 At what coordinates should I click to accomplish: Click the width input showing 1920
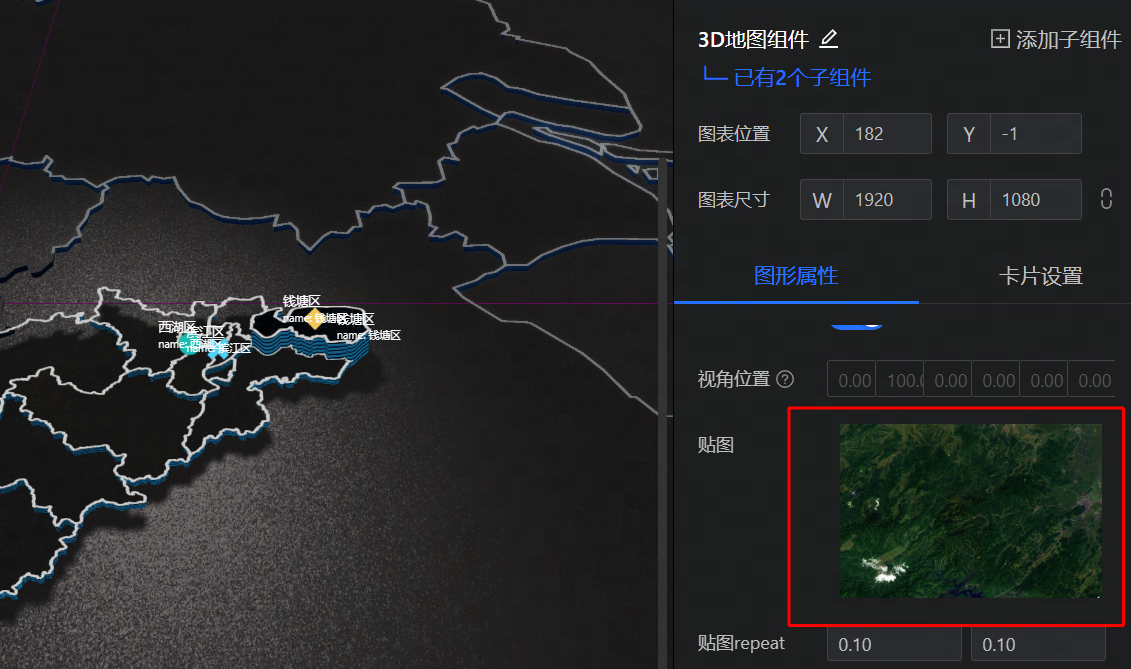point(886,200)
